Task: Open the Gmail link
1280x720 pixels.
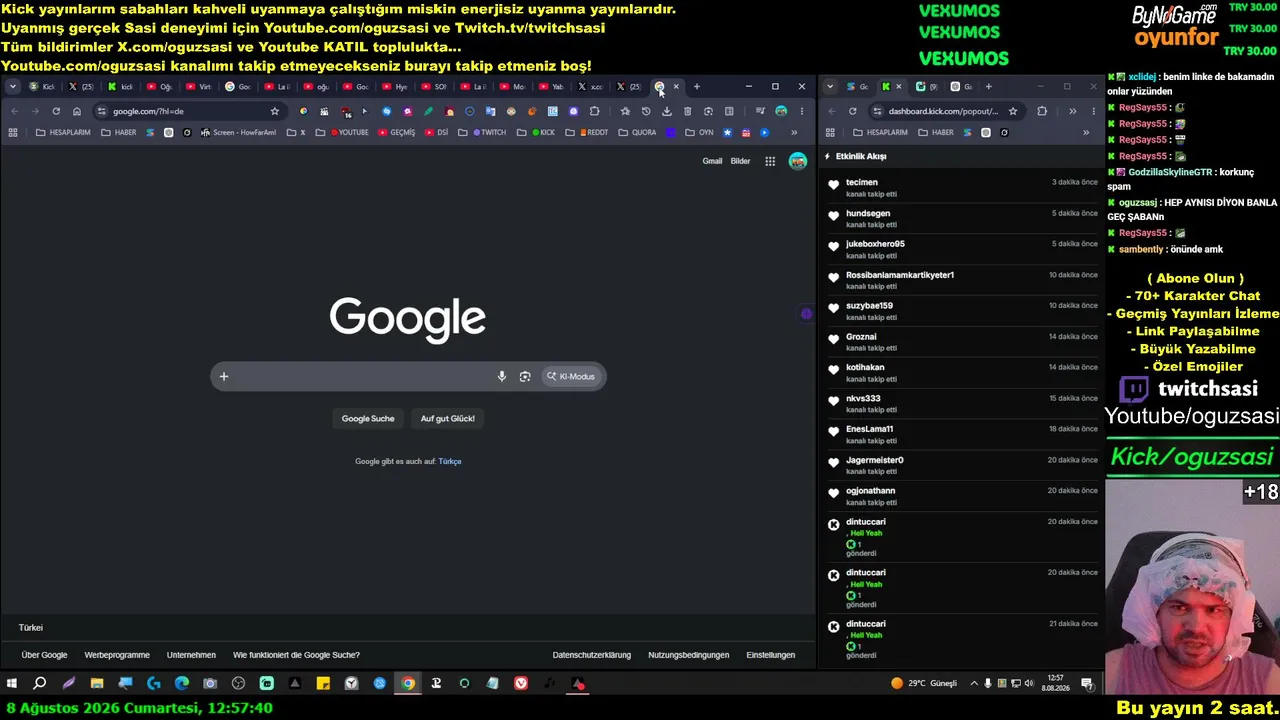Action: pos(712,161)
